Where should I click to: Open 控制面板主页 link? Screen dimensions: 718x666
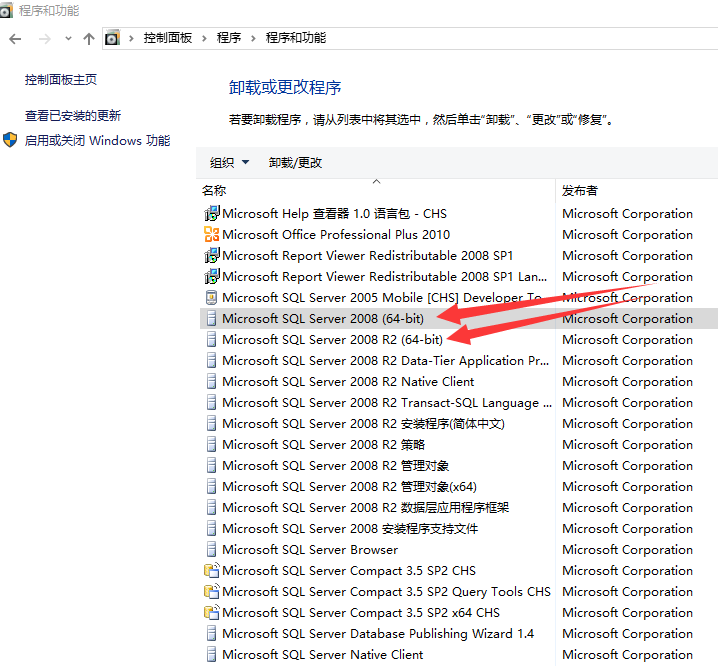[61, 80]
